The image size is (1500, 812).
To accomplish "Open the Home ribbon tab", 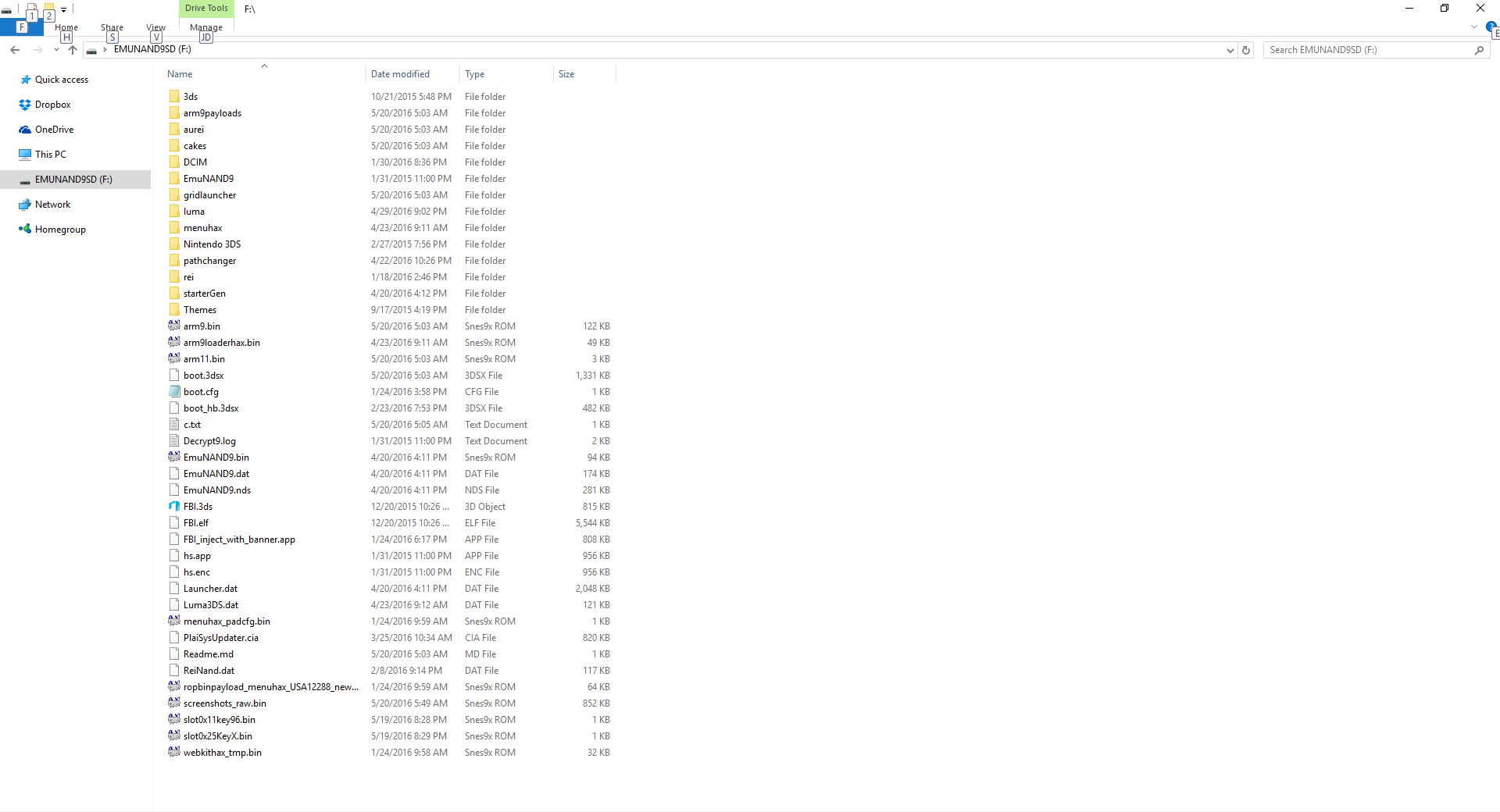I will click(66, 27).
